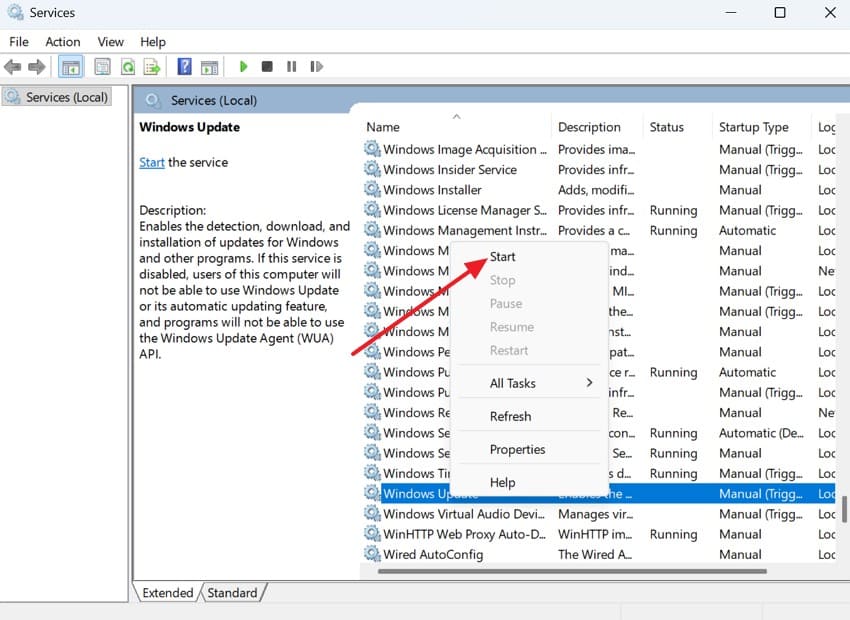Image resolution: width=850 pixels, height=620 pixels.
Task: Click the Back arrow toolbar icon
Action: coord(12,67)
